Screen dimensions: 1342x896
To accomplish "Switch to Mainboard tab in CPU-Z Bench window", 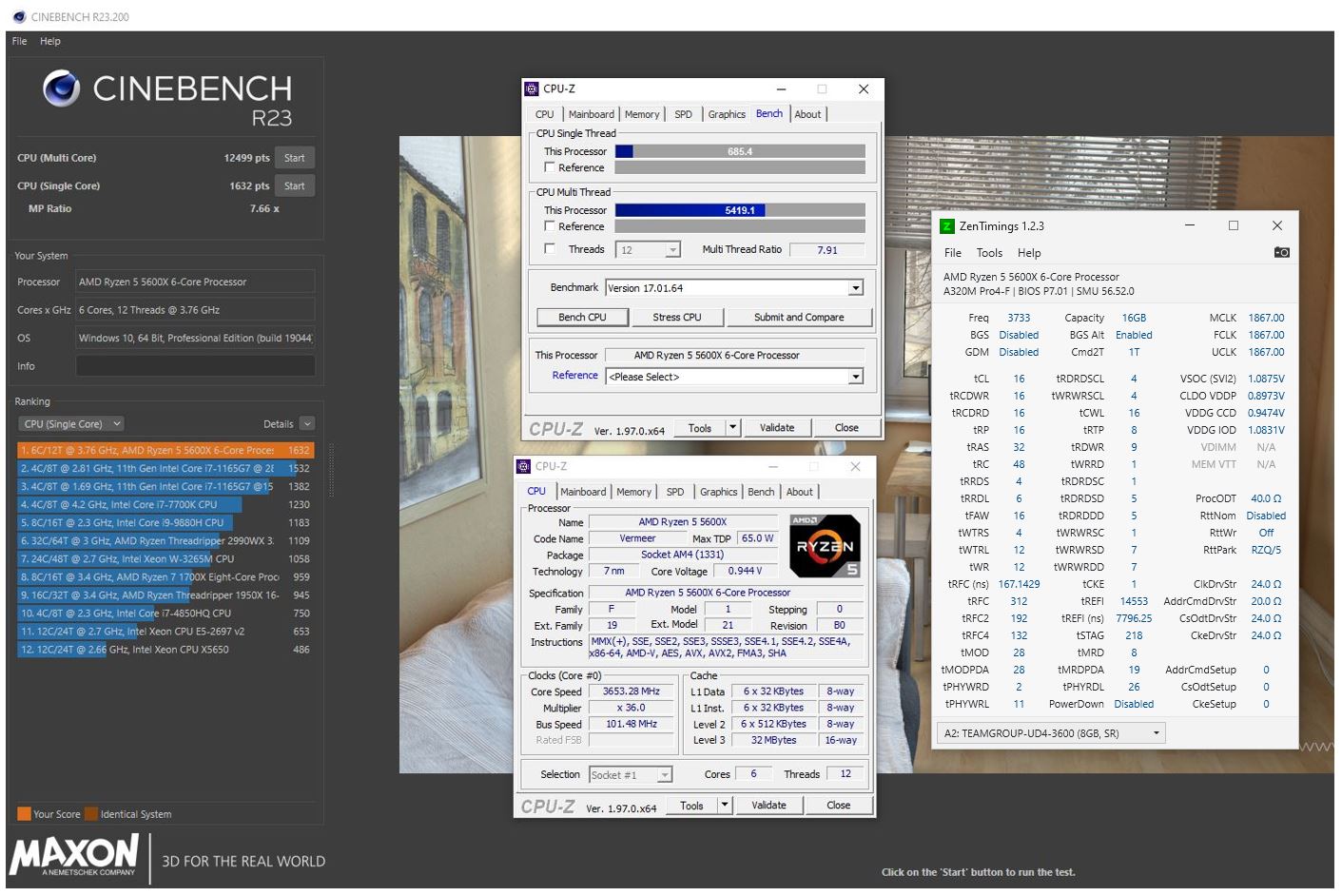I will (591, 114).
